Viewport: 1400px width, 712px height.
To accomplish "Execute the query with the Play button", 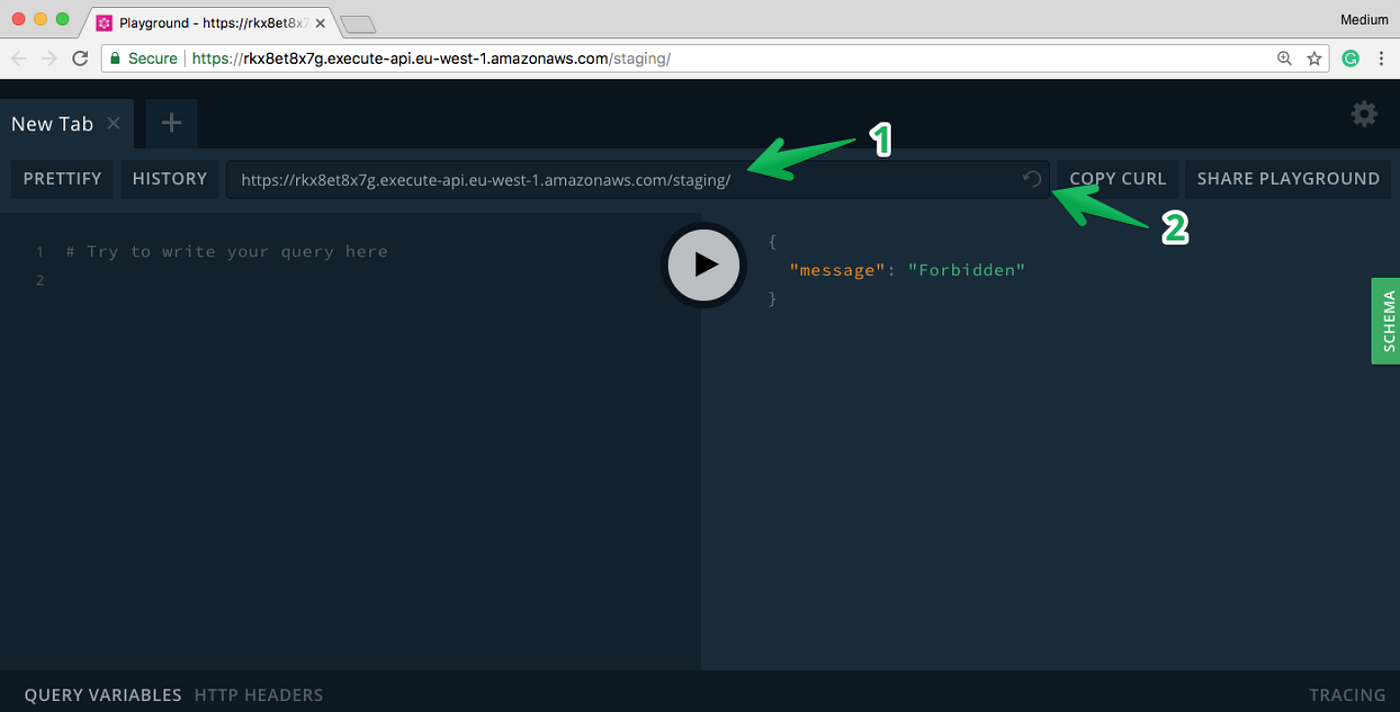I will click(x=703, y=264).
